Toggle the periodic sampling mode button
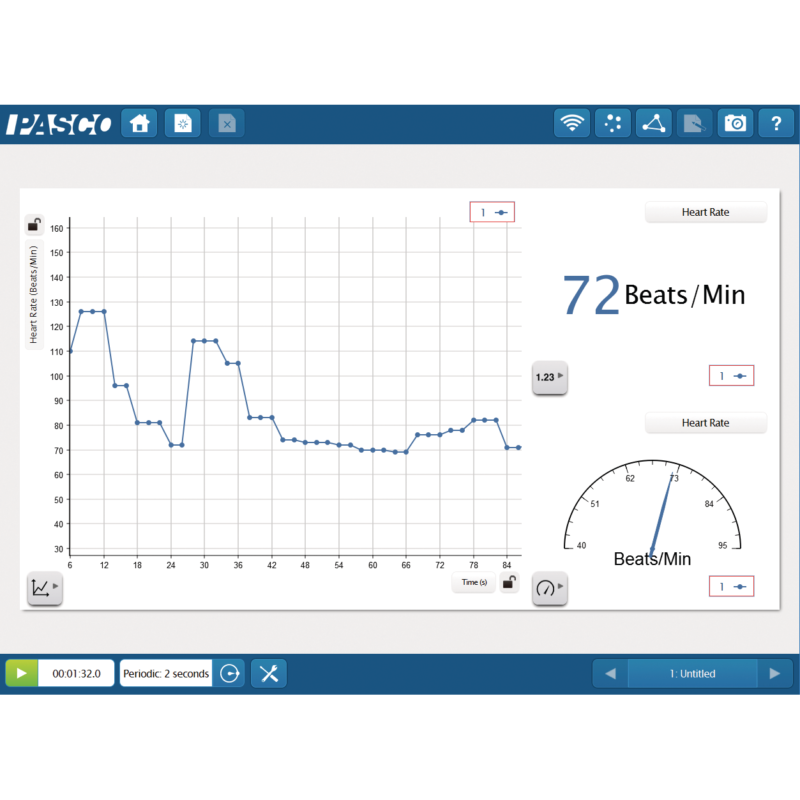 (229, 673)
